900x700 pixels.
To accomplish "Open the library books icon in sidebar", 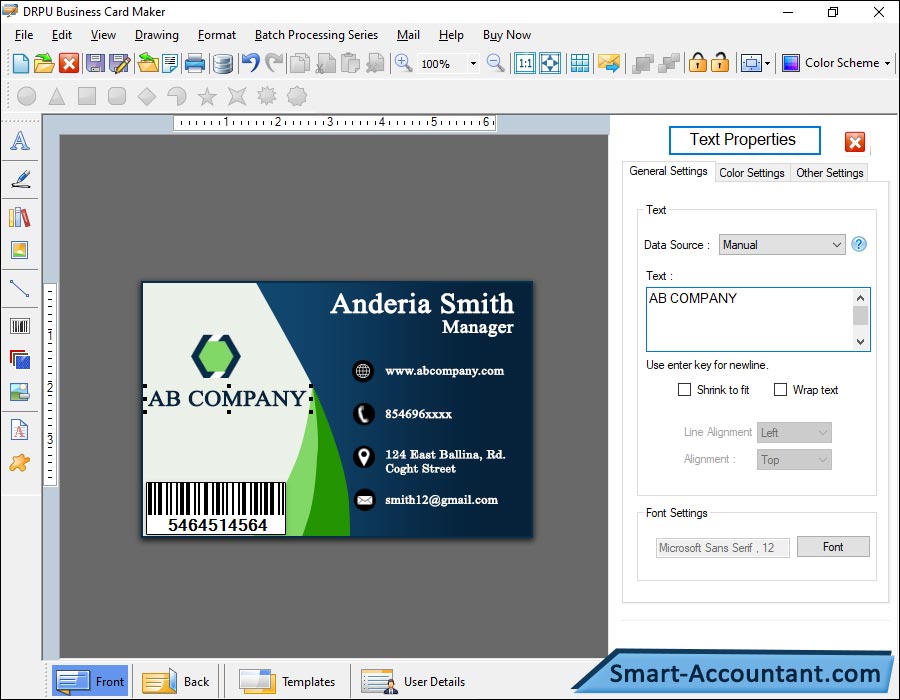I will (x=20, y=217).
